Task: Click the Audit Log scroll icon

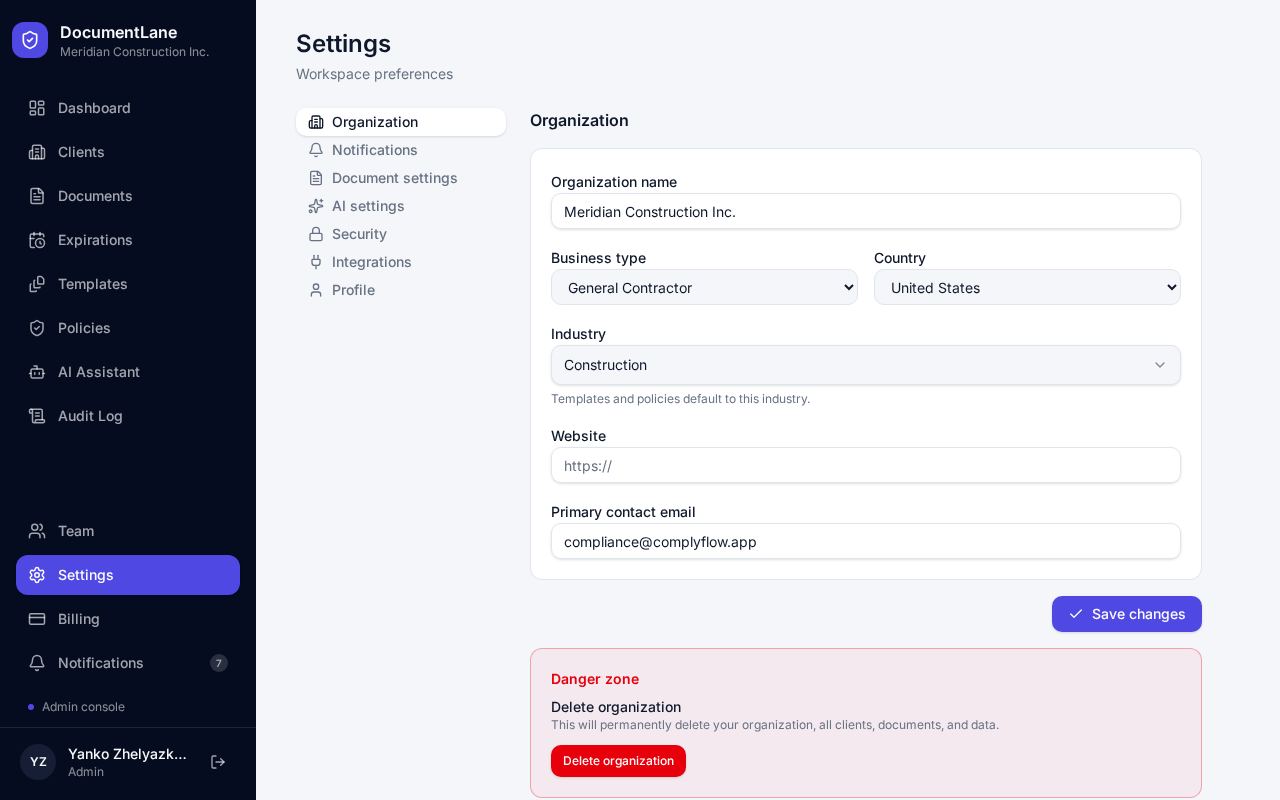Action: pos(37,416)
